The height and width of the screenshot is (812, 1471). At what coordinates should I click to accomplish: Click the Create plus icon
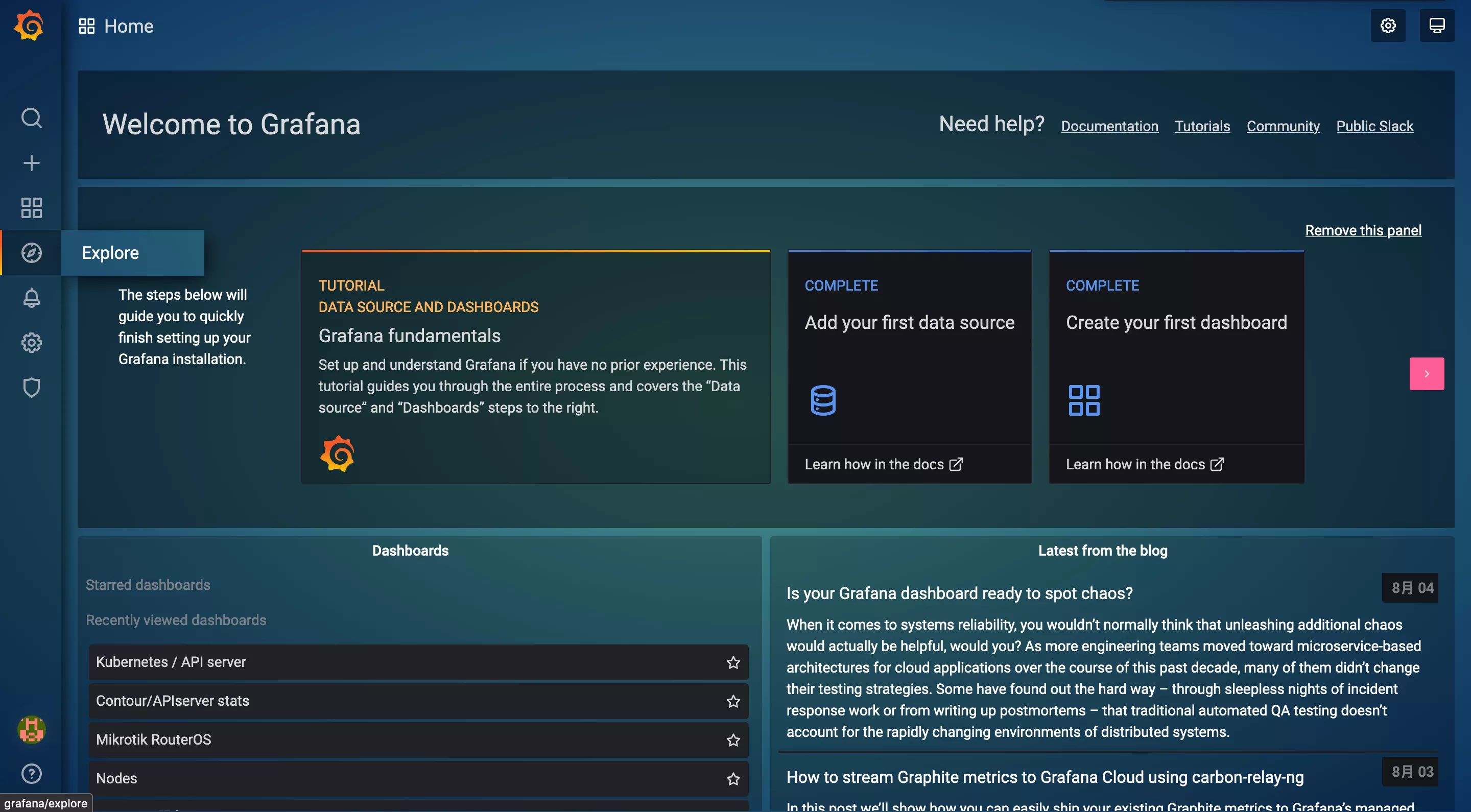click(31, 163)
